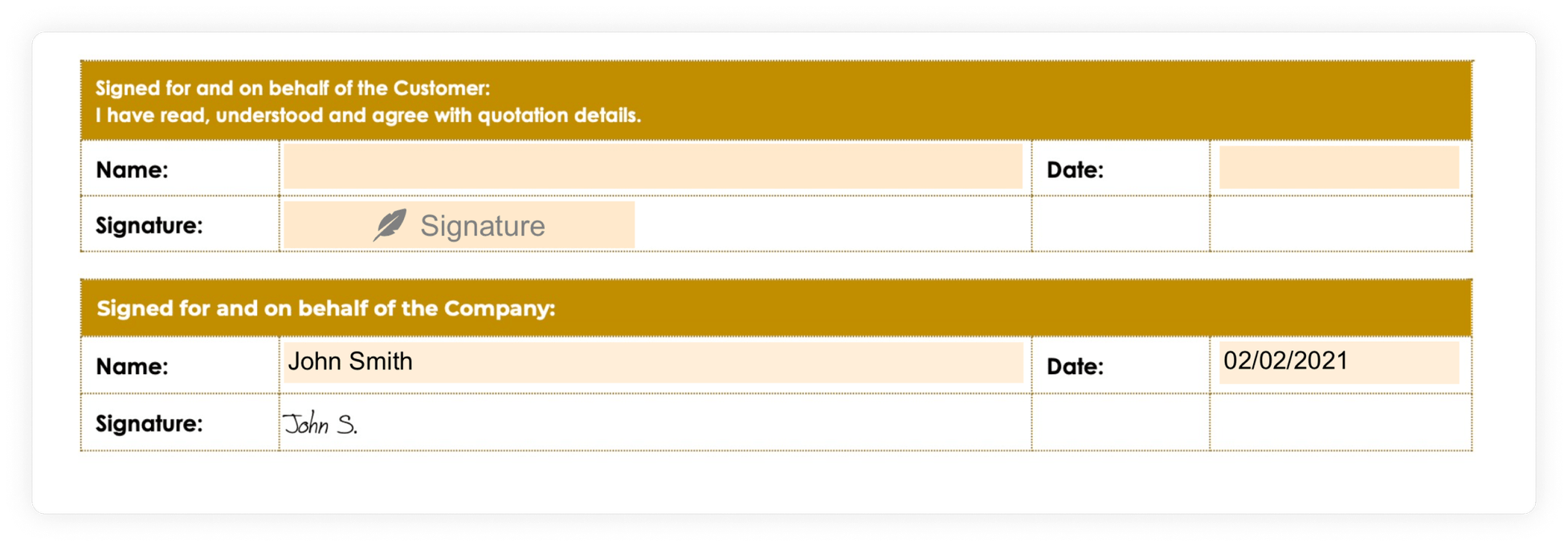Click the company section Date: label
The width and height of the screenshot is (1568, 546).
(x=1075, y=366)
